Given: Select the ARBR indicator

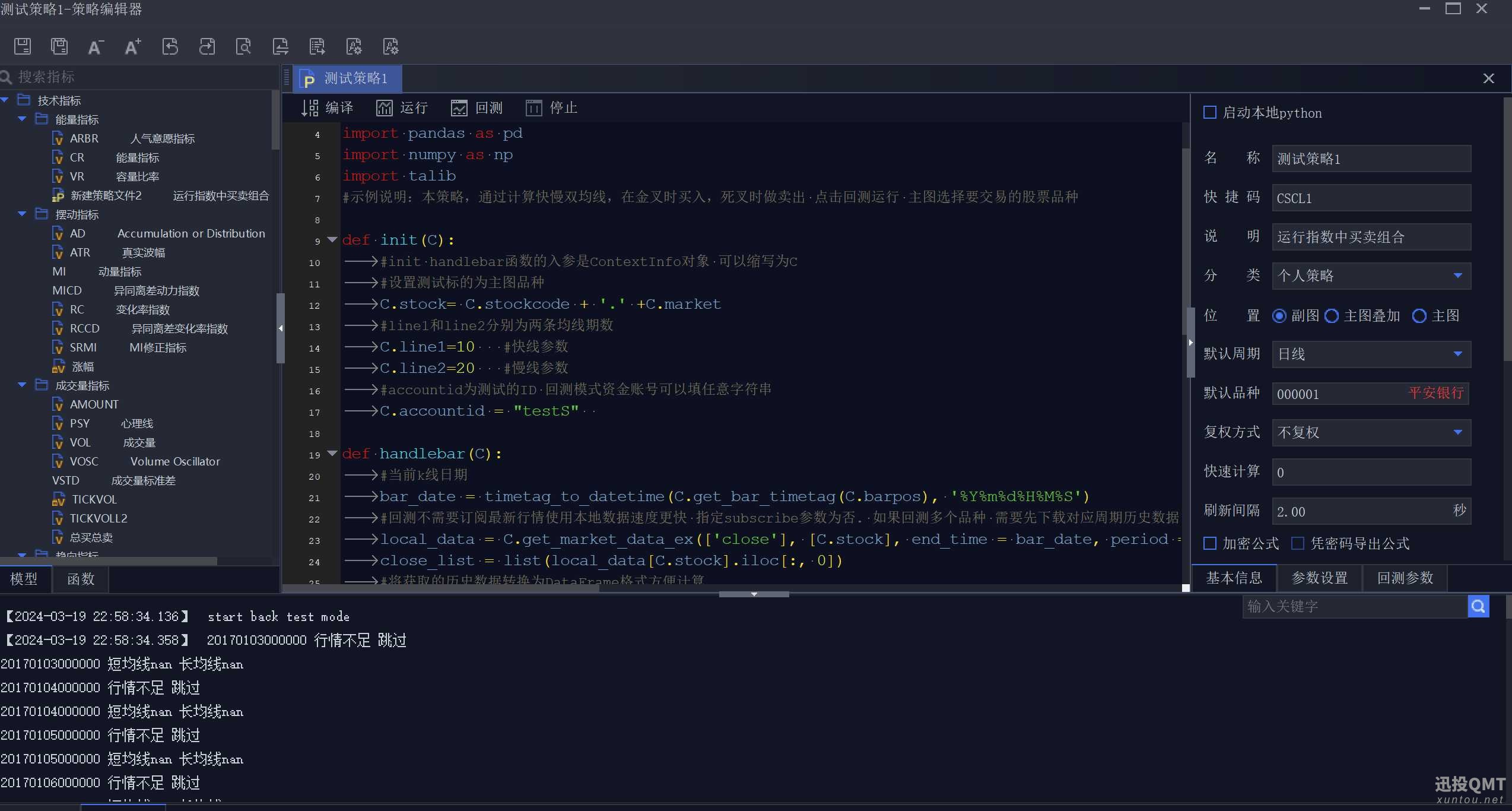Looking at the screenshot, I should click(124, 138).
